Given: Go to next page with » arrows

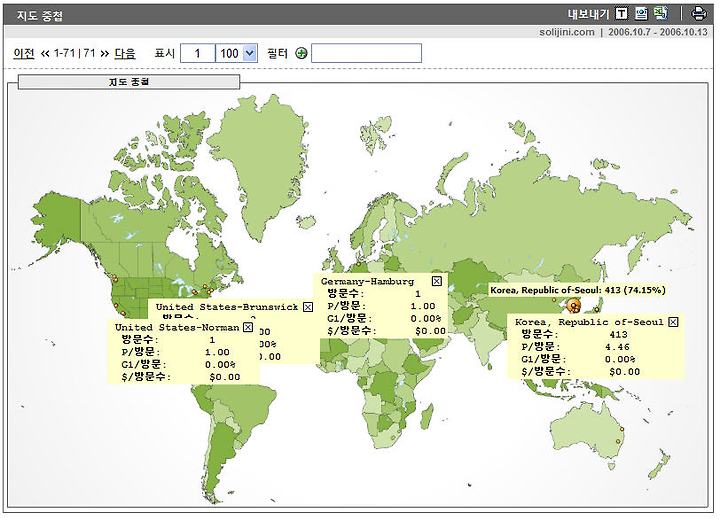Looking at the screenshot, I should (105, 53).
